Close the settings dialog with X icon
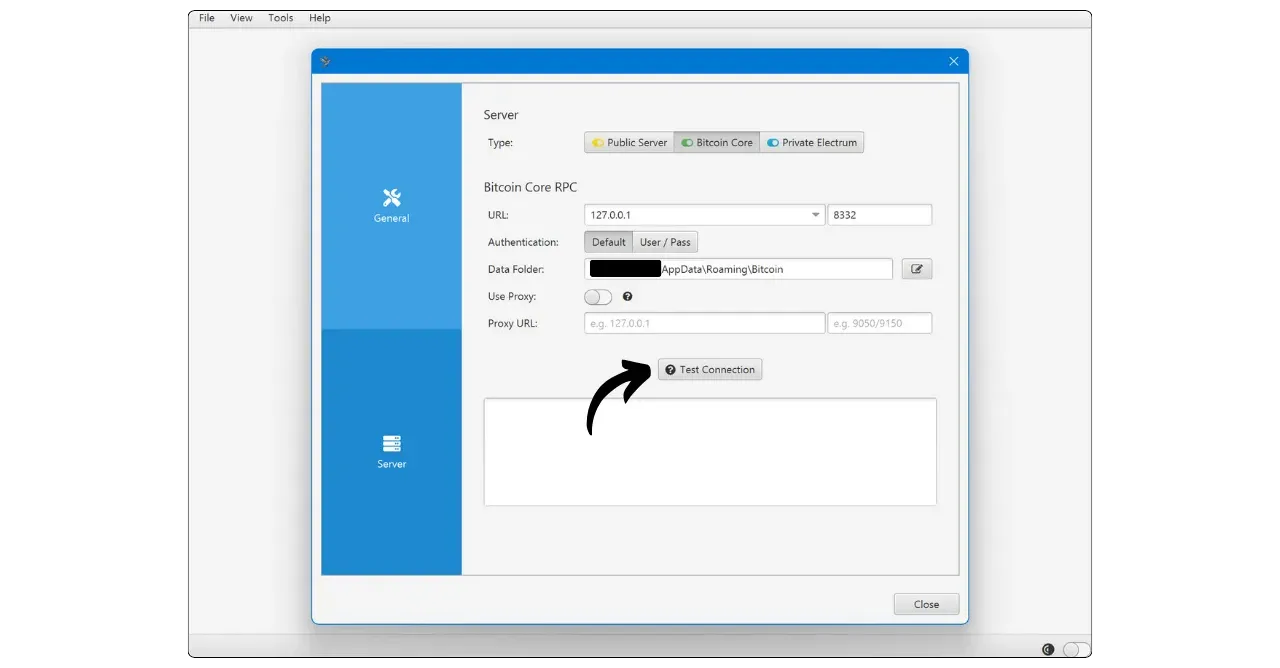 953,61
